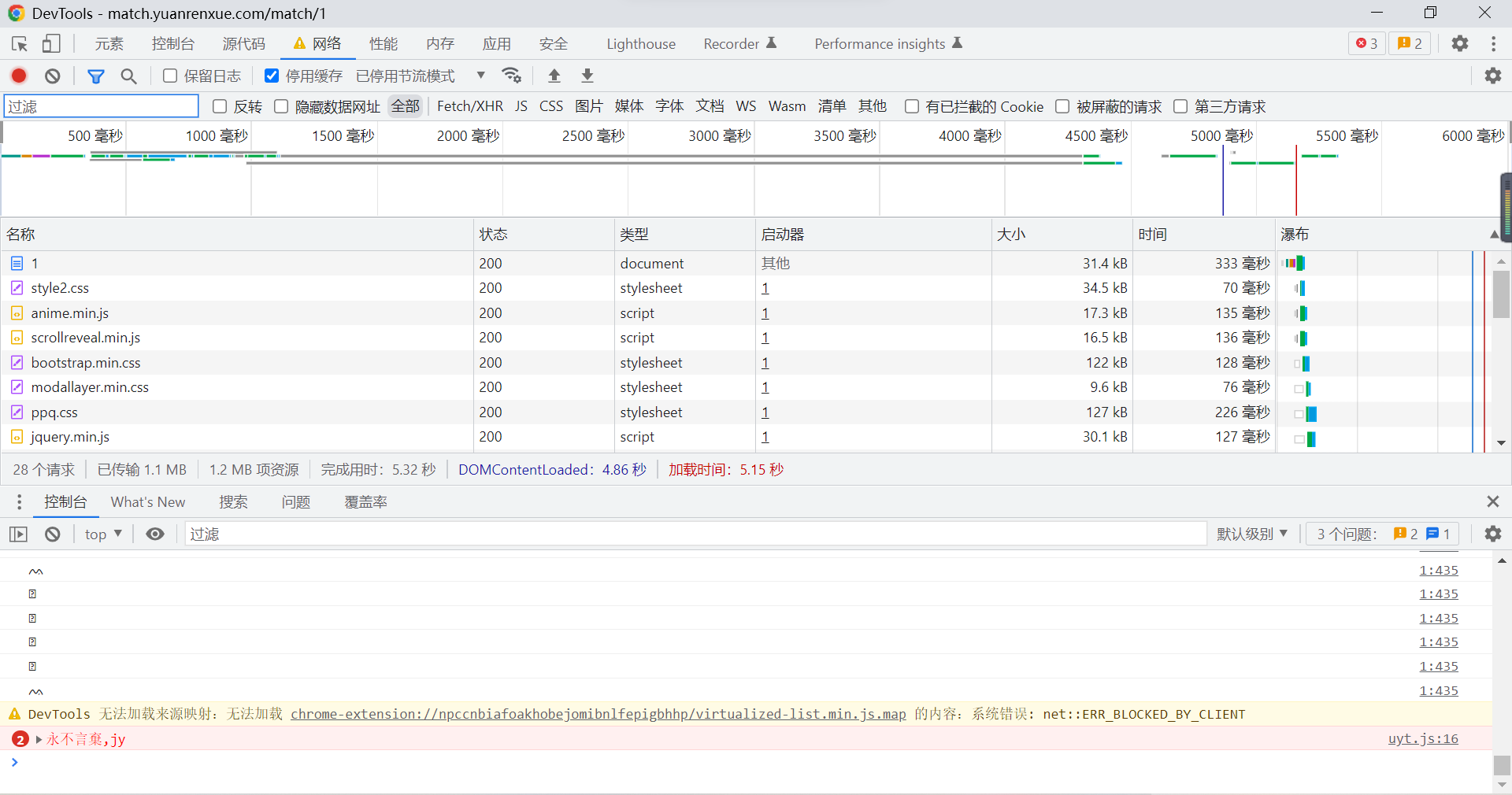Create live expression eye icon

155,534
